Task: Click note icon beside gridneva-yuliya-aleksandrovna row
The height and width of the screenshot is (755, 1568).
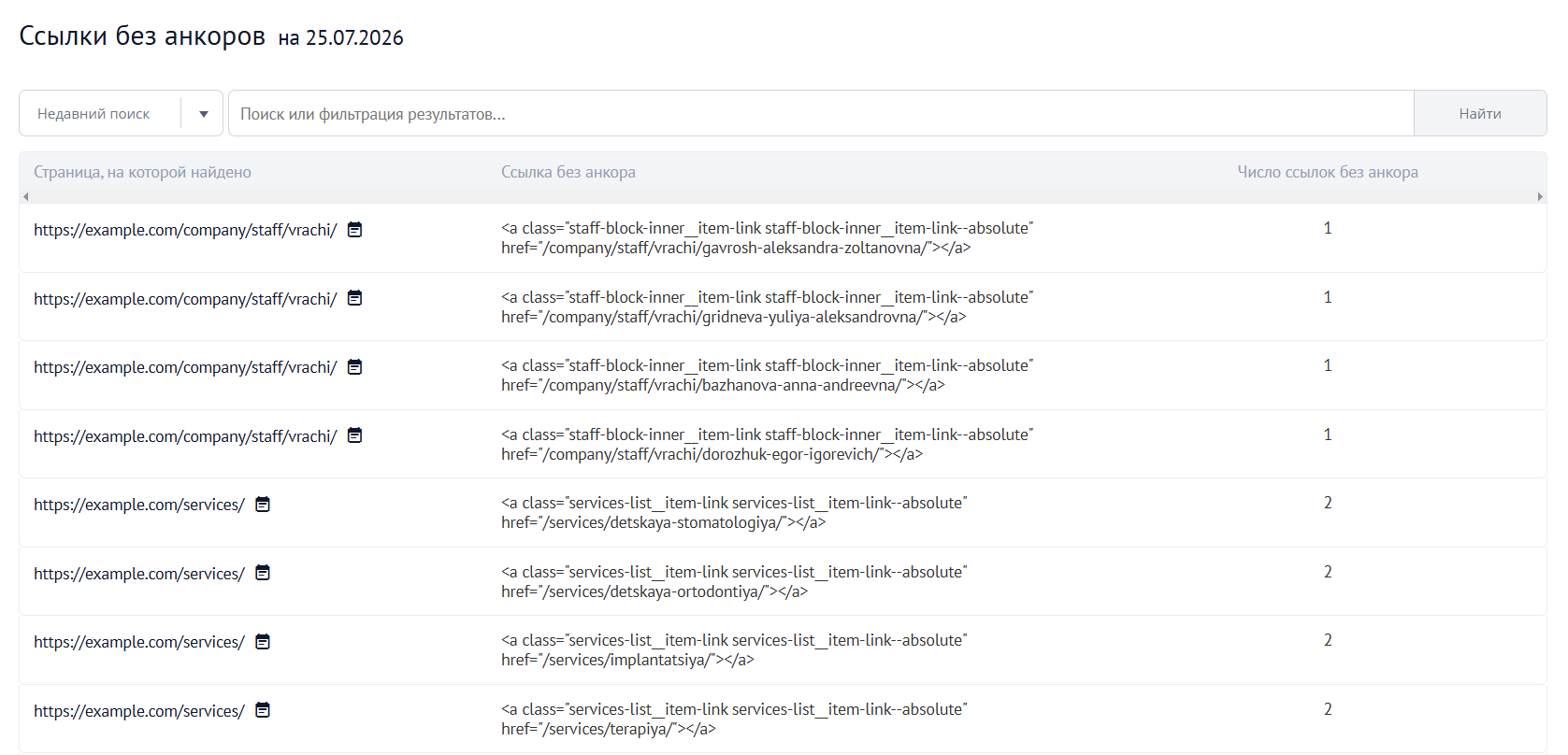Action: [355, 298]
